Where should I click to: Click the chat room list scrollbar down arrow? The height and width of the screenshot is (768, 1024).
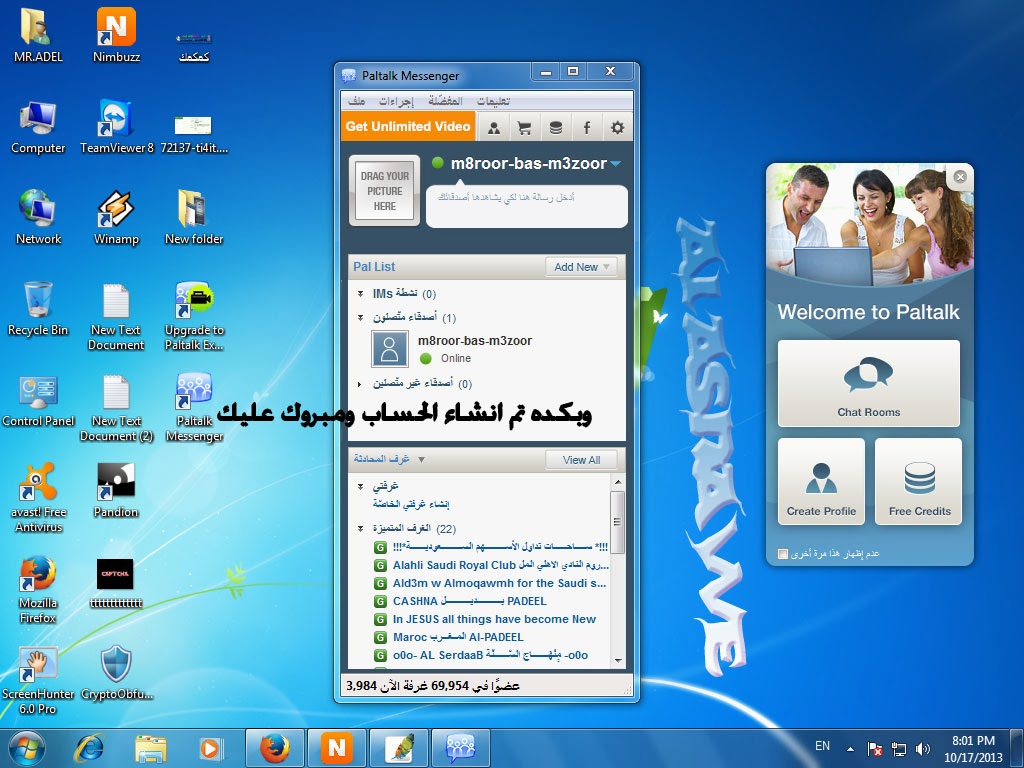click(x=618, y=661)
